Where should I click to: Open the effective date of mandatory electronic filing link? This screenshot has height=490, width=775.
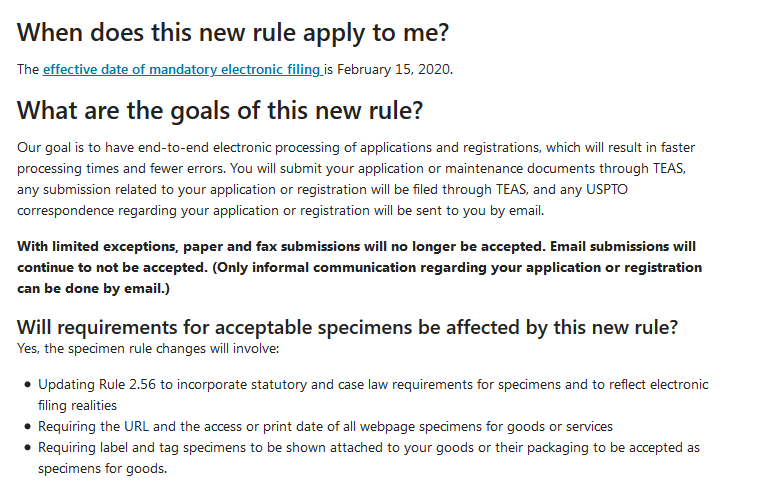coord(182,69)
